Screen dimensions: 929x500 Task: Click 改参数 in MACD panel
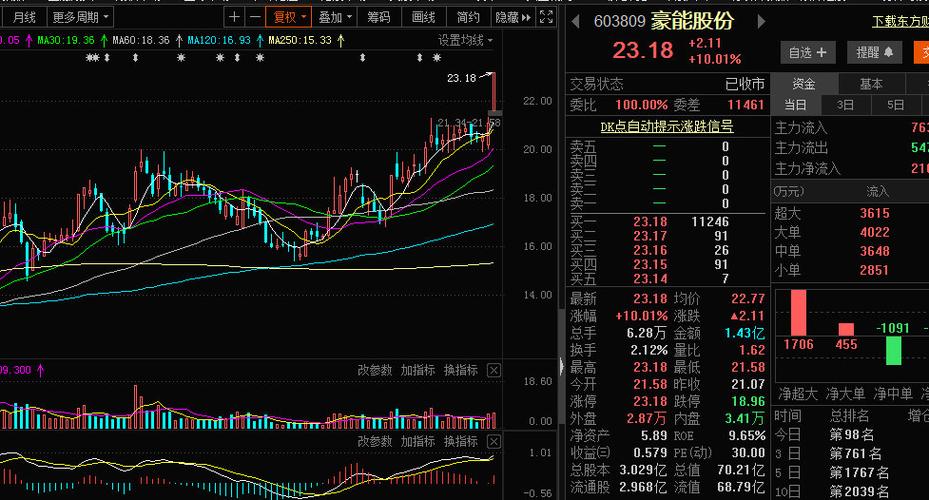374,441
